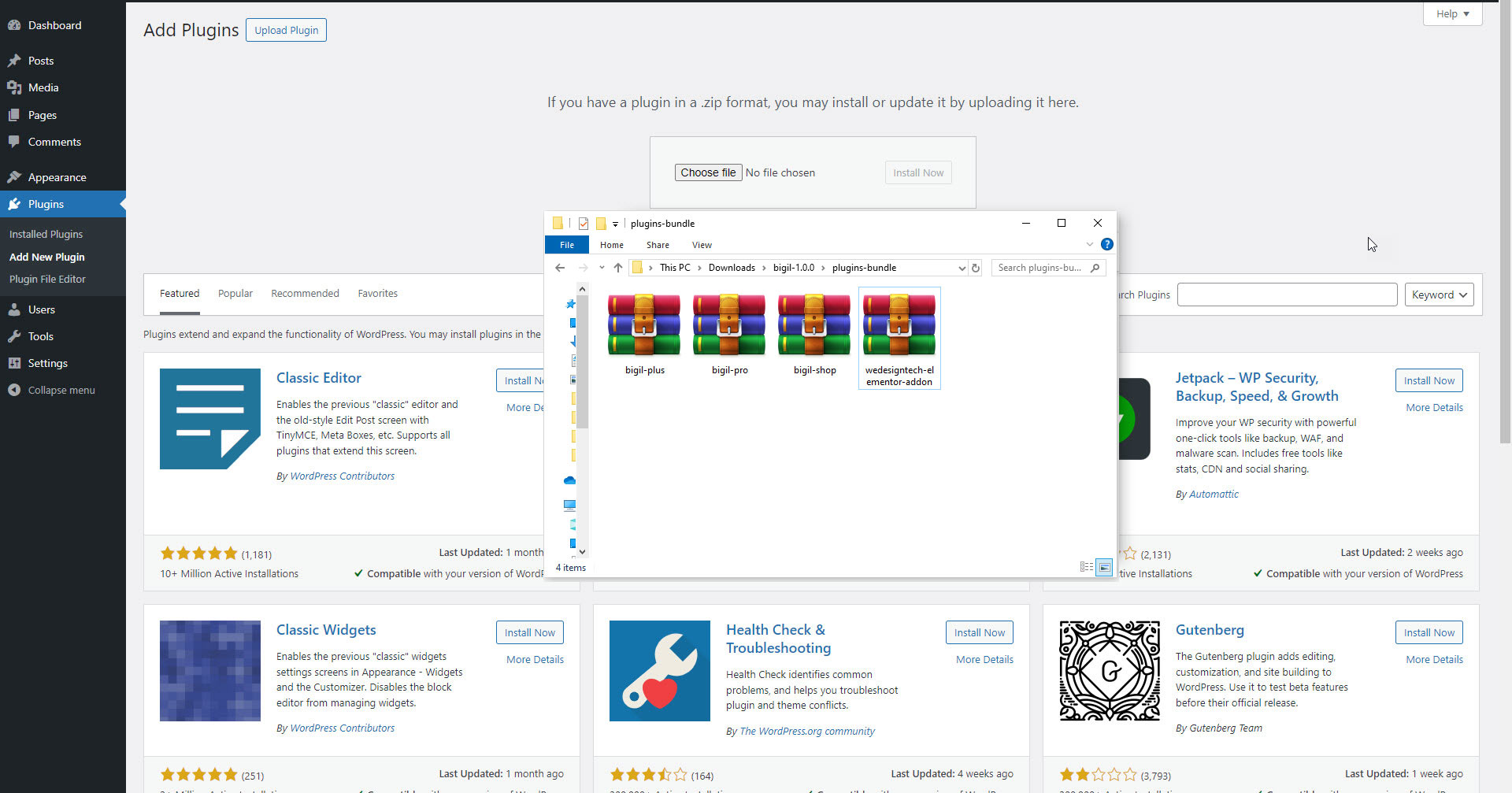Open the Classic Editor plugin title link

point(319,378)
